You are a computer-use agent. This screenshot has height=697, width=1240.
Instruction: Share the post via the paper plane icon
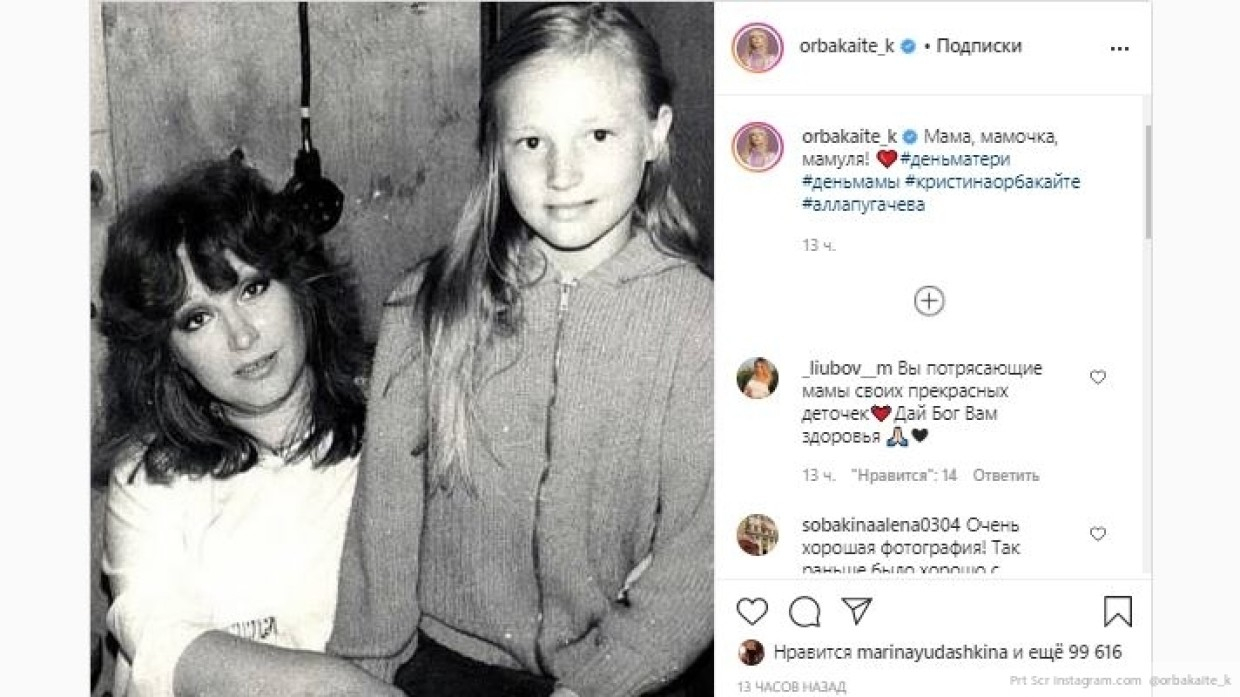click(x=856, y=611)
